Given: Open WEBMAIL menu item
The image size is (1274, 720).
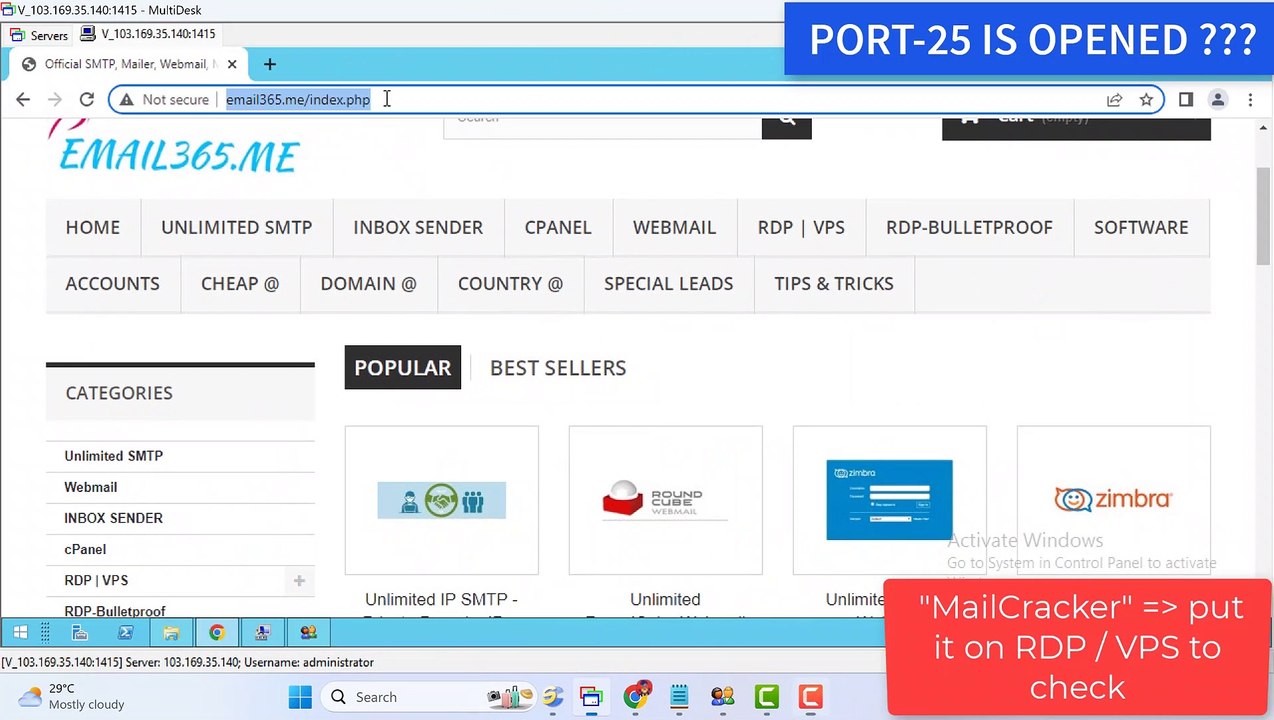Looking at the screenshot, I should pyautogui.click(x=674, y=227).
